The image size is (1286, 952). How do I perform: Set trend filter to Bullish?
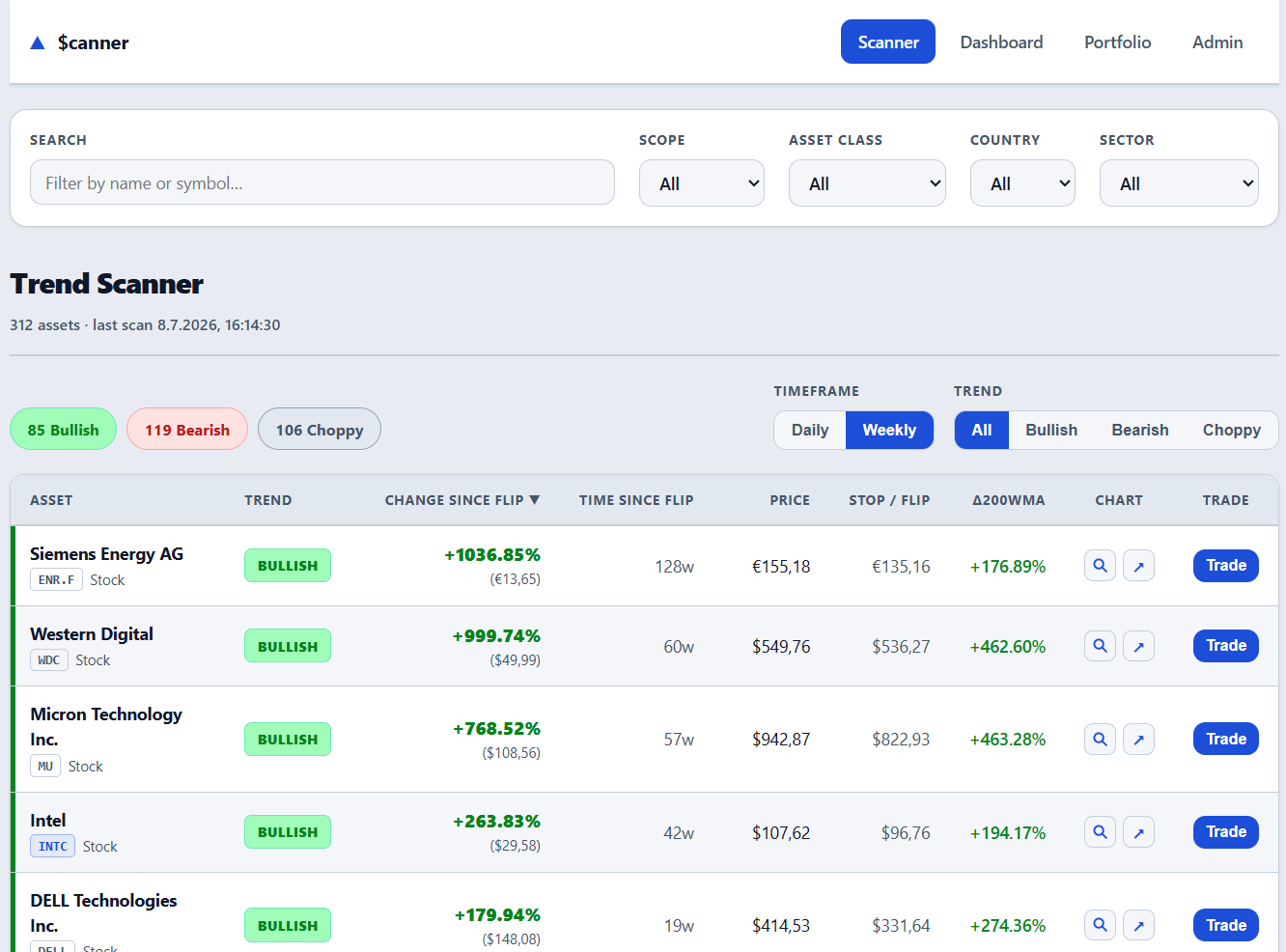[1051, 431]
